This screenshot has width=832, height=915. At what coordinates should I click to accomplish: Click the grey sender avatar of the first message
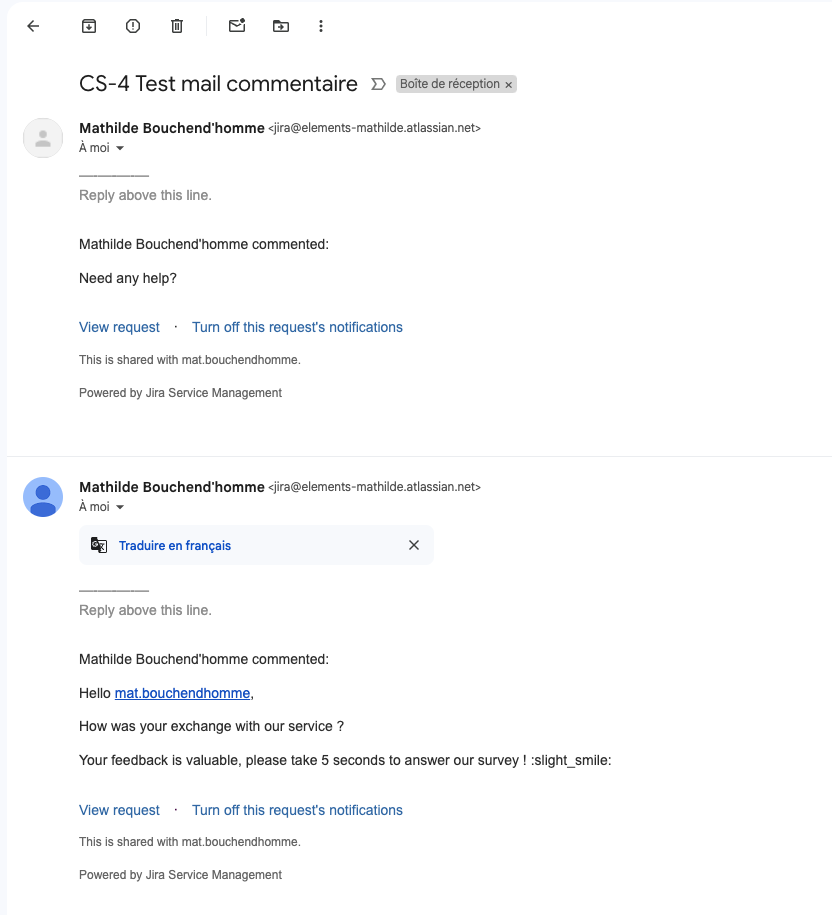click(43, 138)
